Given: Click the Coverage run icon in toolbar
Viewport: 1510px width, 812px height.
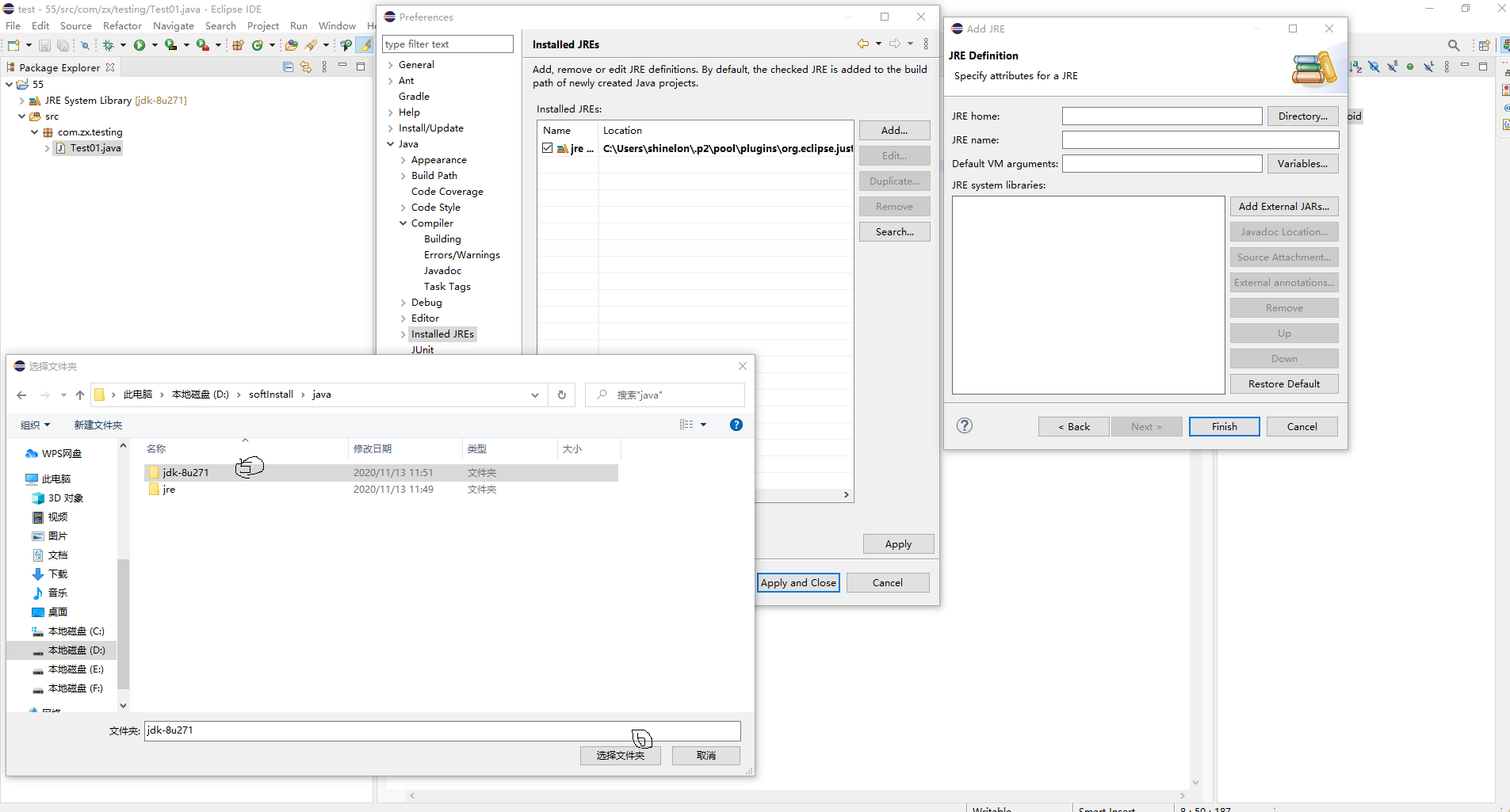Looking at the screenshot, I should click(x=170, y=45).
